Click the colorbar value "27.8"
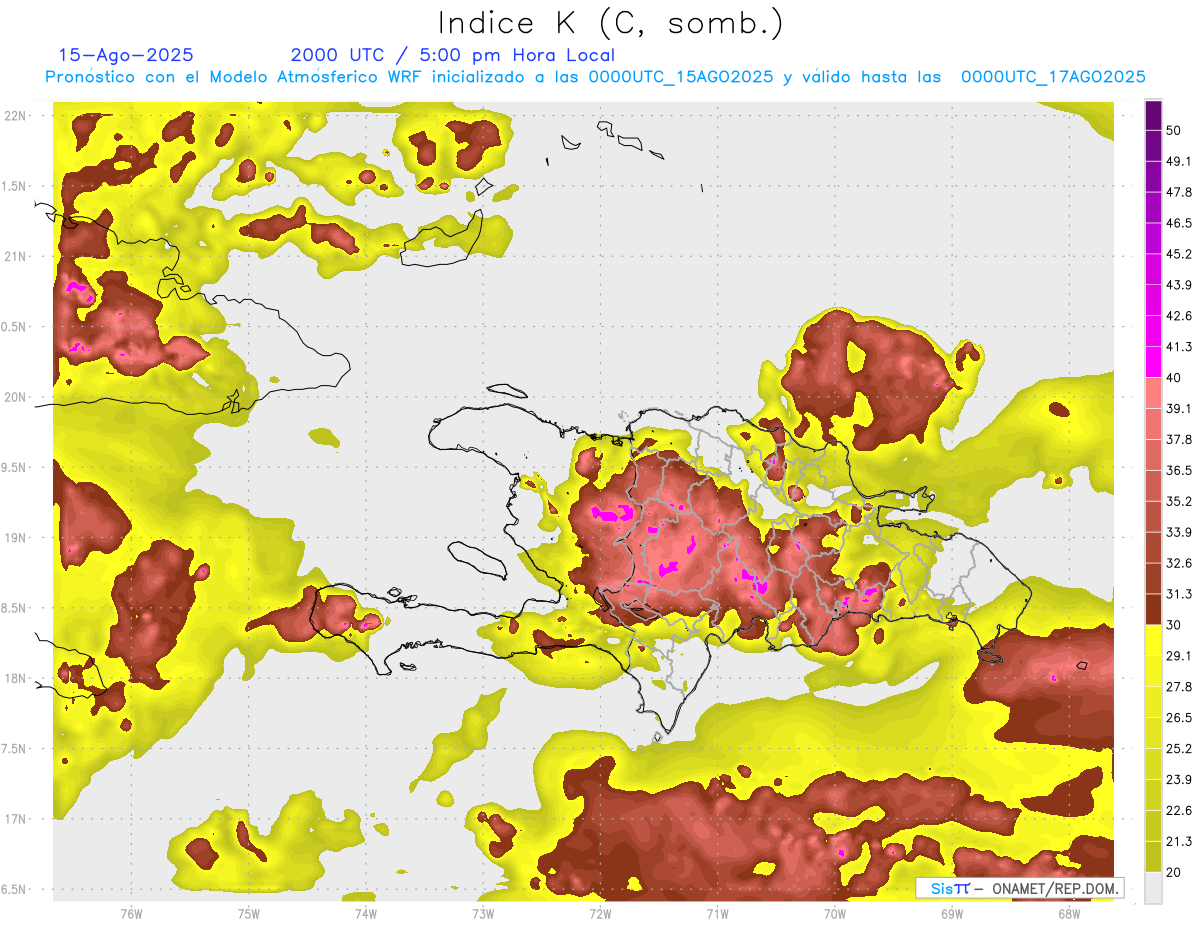1200x927 pixels. point(1178,687)
